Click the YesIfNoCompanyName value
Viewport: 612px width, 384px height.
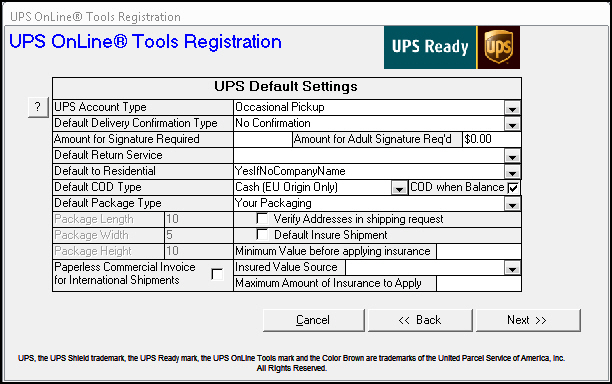coord(290,171)
